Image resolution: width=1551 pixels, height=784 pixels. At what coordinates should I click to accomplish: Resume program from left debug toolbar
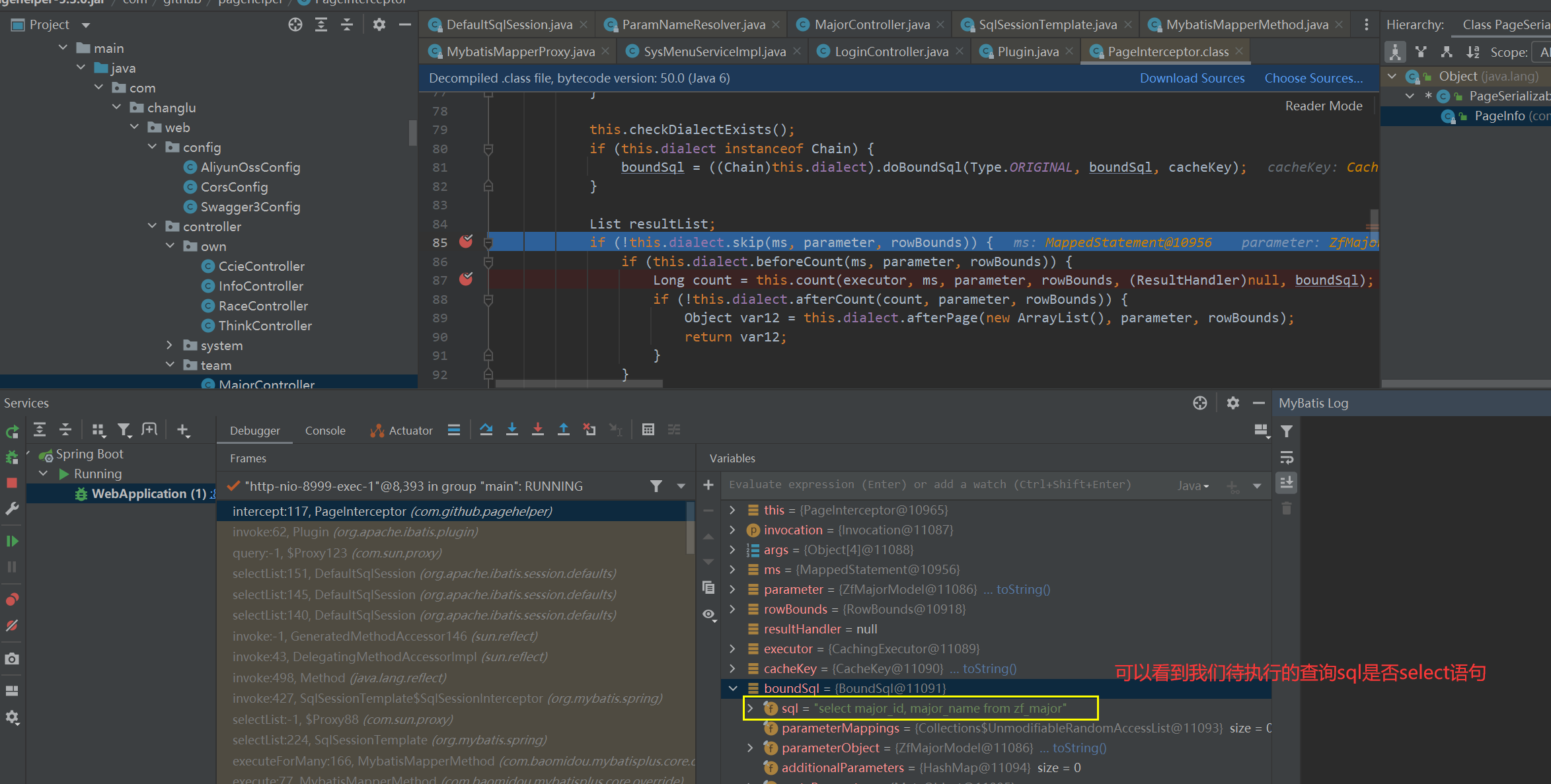[12, 542]
